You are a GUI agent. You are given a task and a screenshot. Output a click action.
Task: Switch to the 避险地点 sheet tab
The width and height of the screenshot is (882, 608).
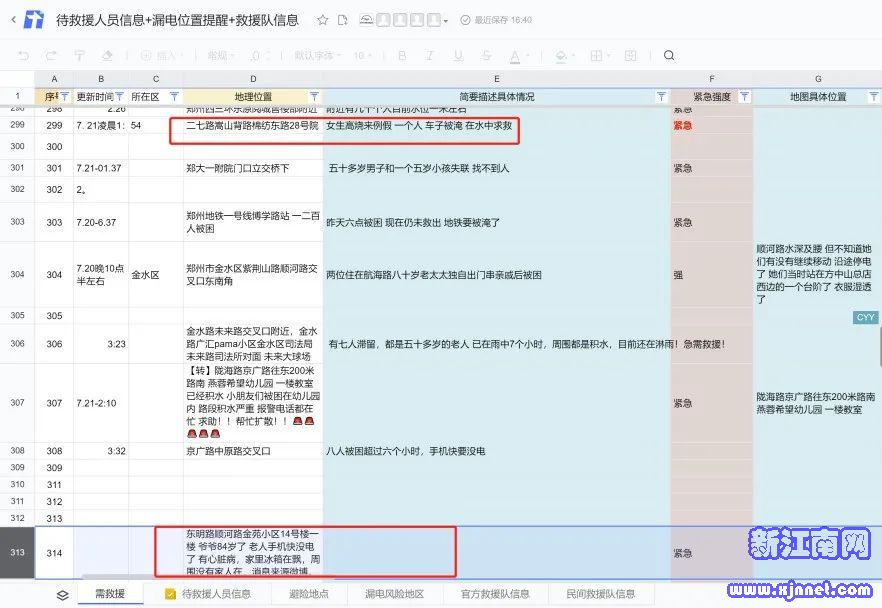[x=309, y=594]
